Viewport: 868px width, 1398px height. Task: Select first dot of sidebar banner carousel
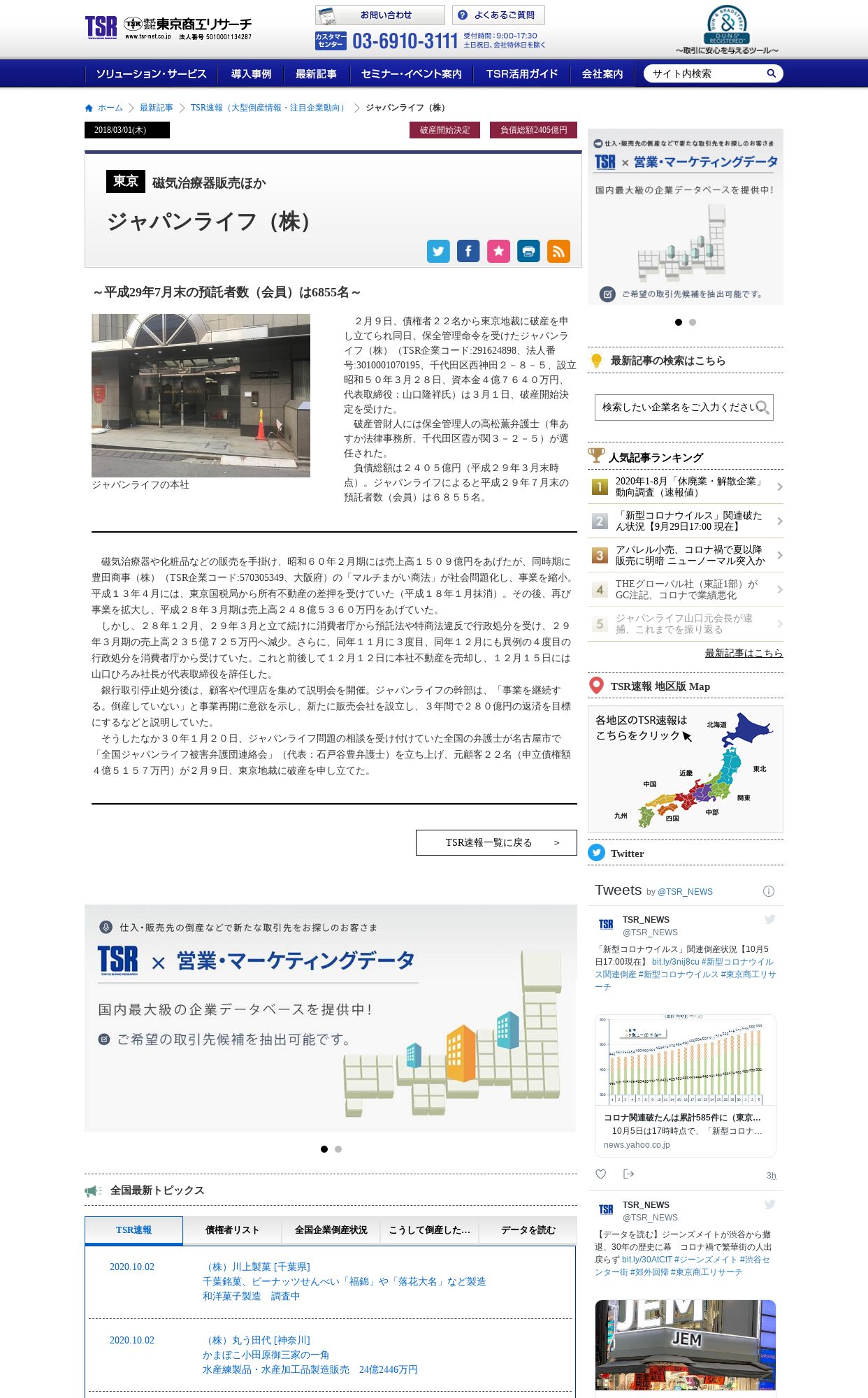[x=679, y=322]
